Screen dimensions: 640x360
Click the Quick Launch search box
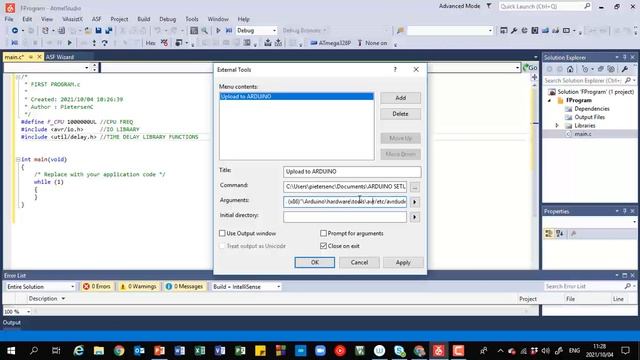pyautogui.click(x=545, y=6)
